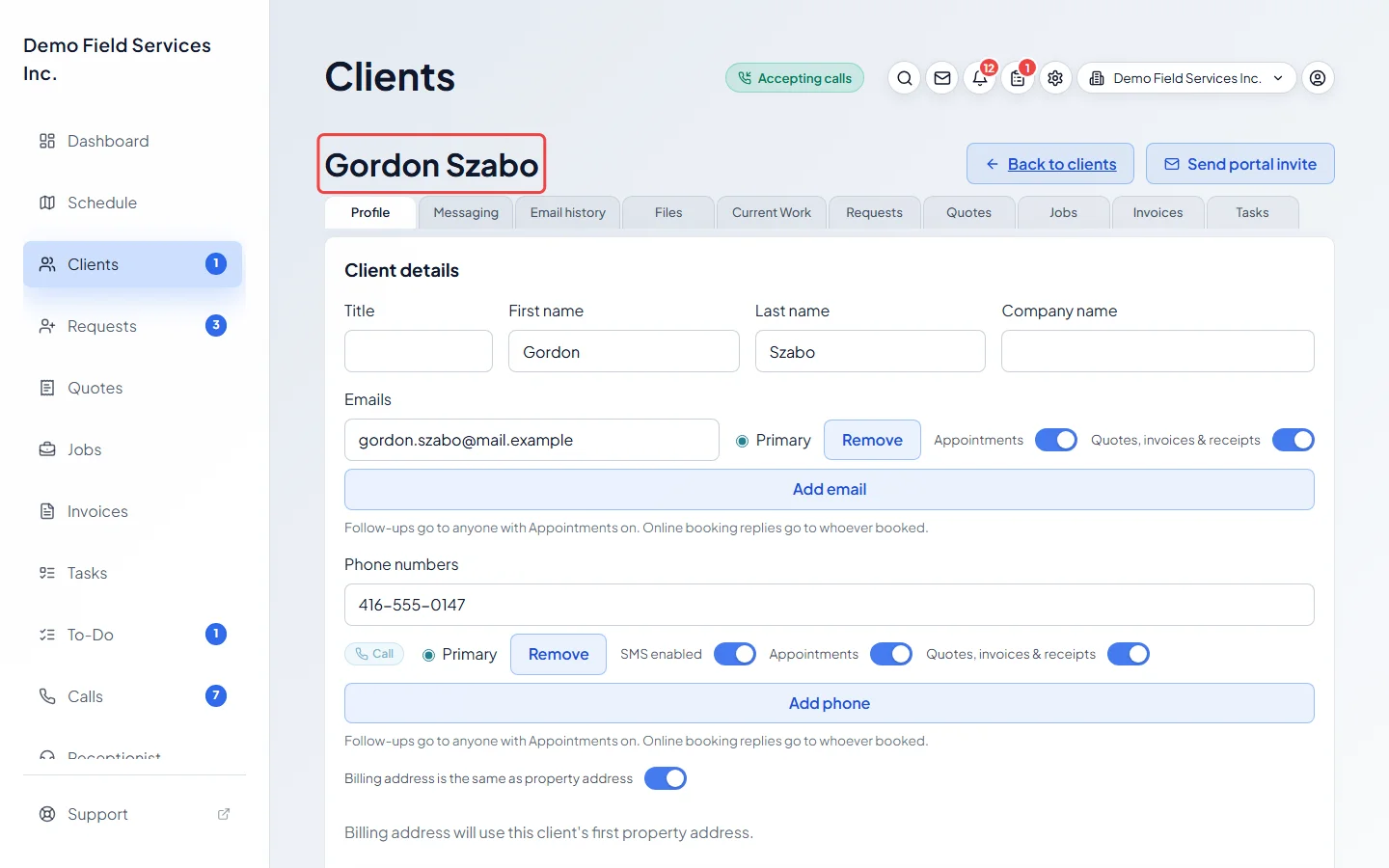Click into the Title field
This screenshot has height=868, width=1389.
[419, 351]
